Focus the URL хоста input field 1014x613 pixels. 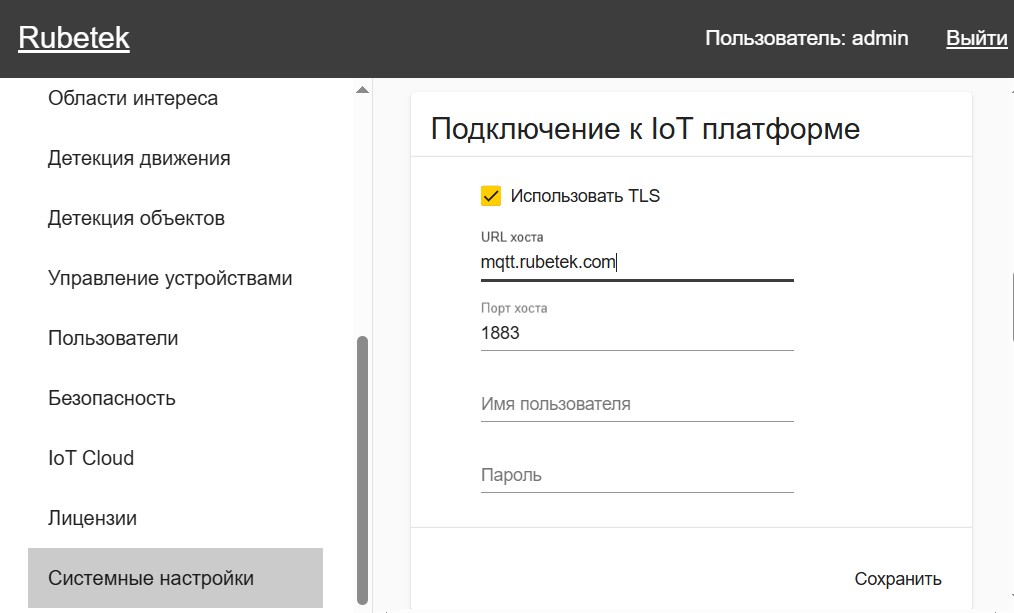(x=636, y=263)
